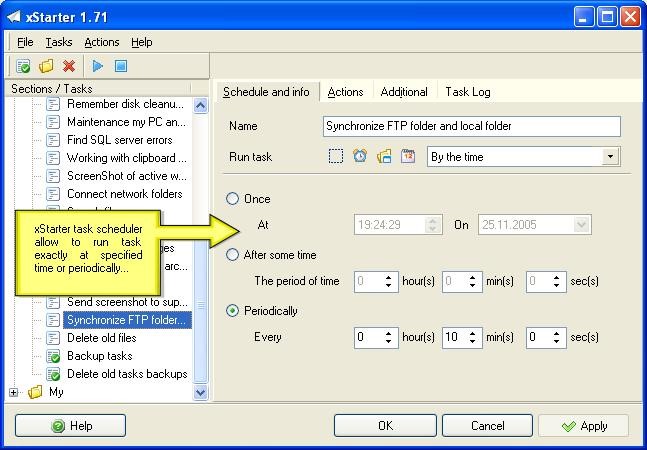Screen dimensions: 647x450
Task: Select the dashed-square run task icon
Action: pos(336,156)
